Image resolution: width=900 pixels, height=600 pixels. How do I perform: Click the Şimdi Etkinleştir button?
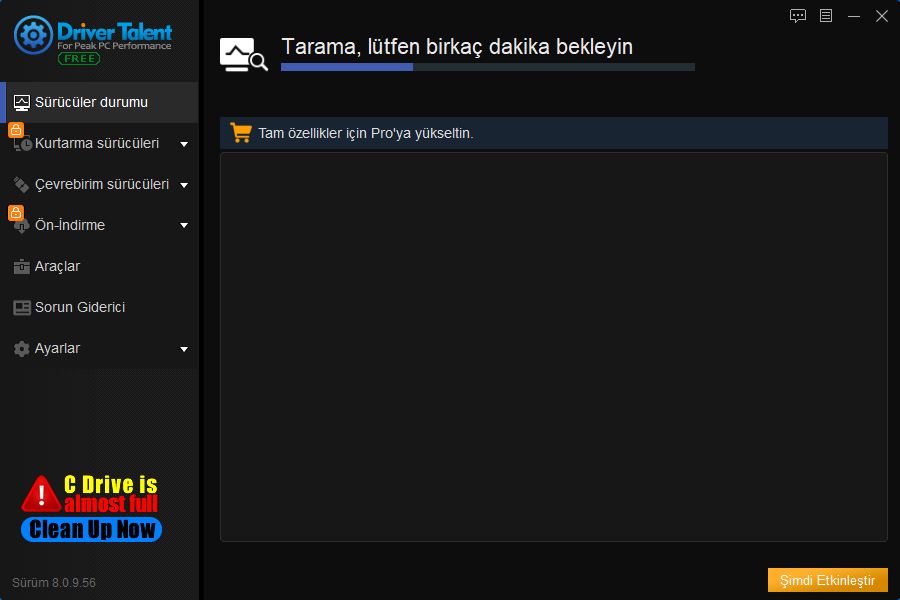[x=828, y=580]
